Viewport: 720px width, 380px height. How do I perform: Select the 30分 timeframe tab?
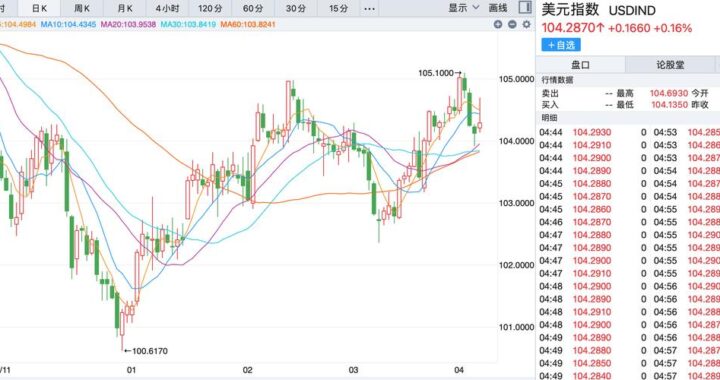click(x=295, y=8)
